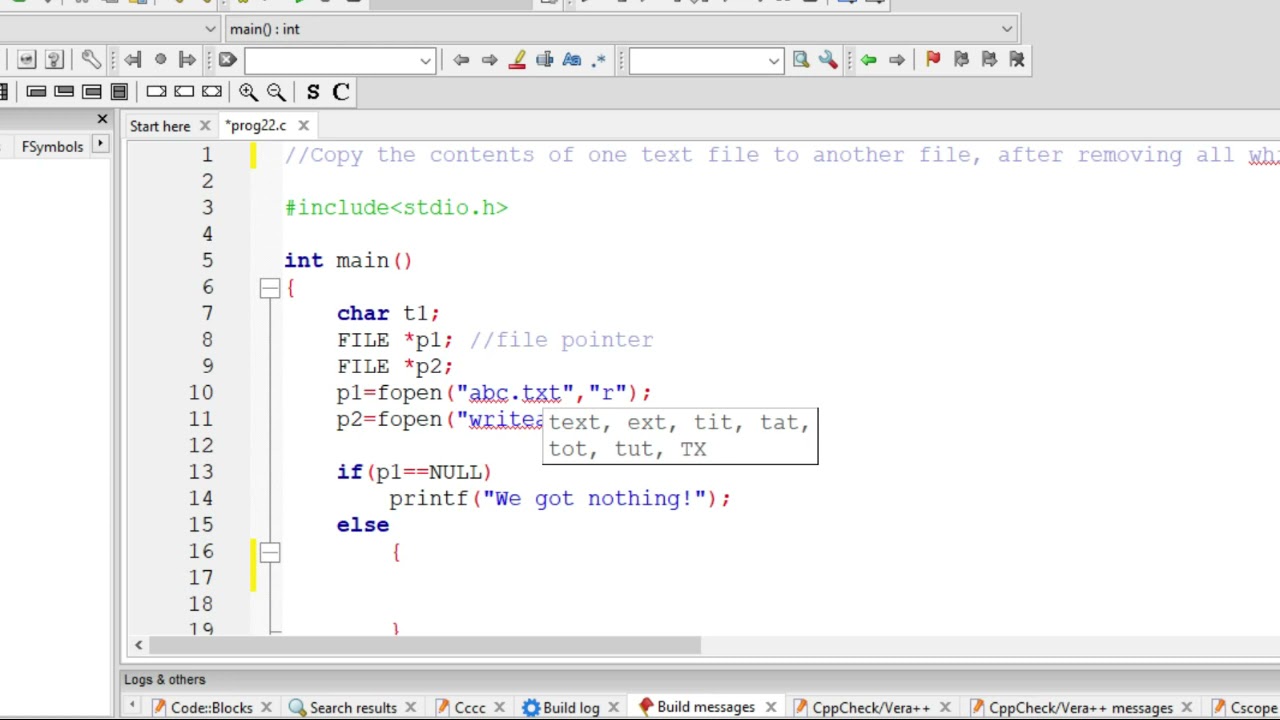Click the gray forward navigation arrow
This screenshot has height=720, width=1280.
(896, 60)
